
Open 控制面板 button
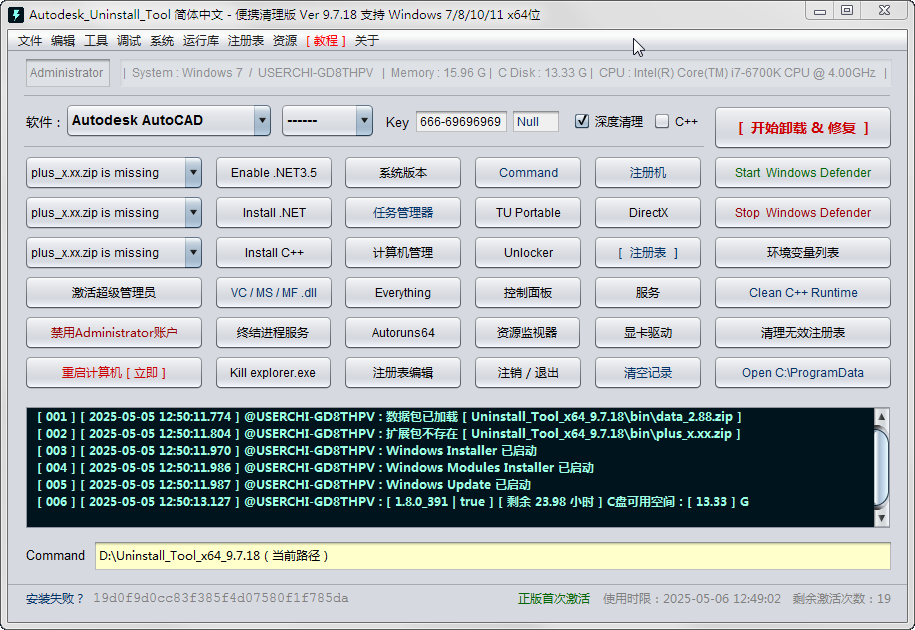tap(528, 292)
